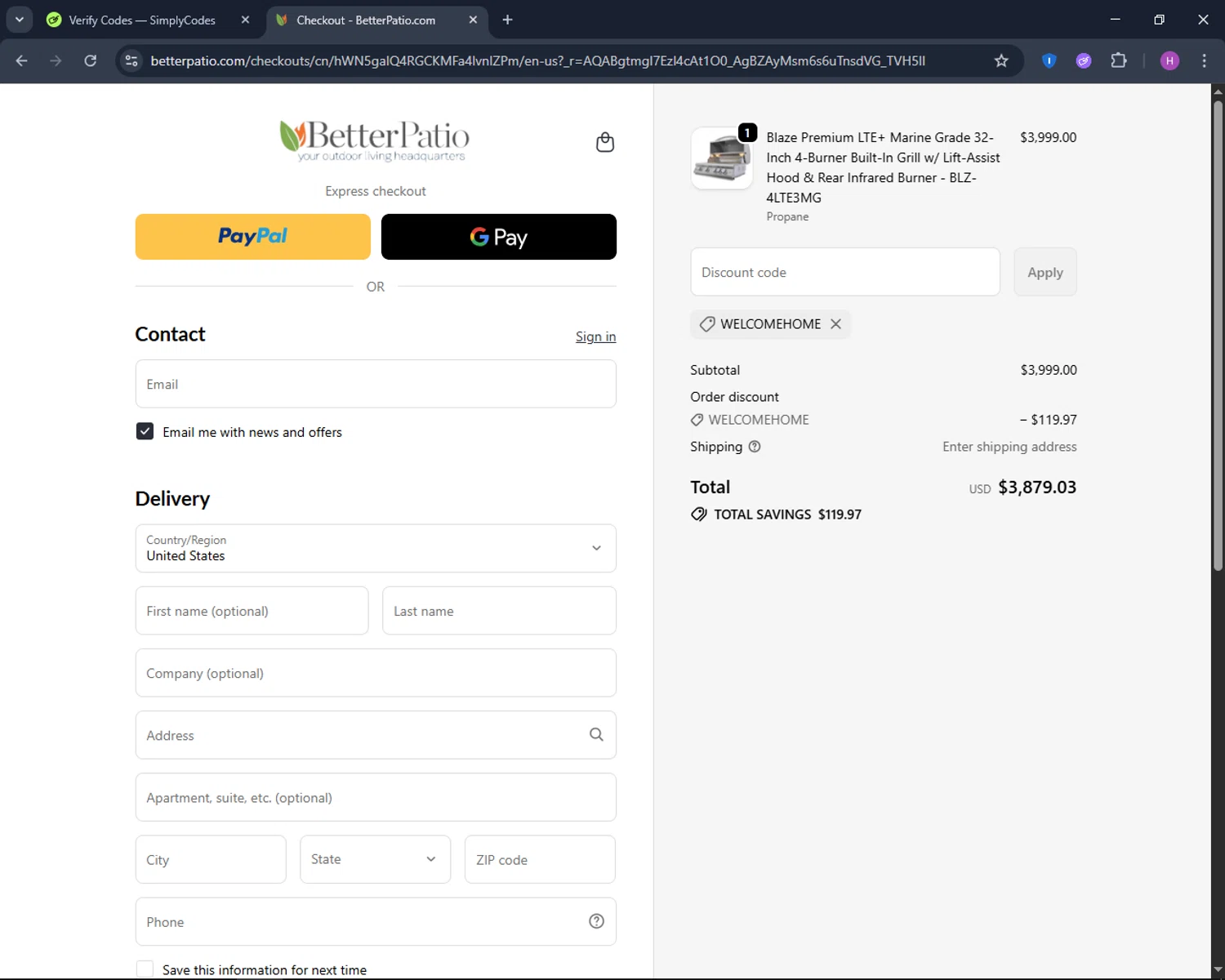
Task: Focus the Email input field
Action: click(376, 384)
